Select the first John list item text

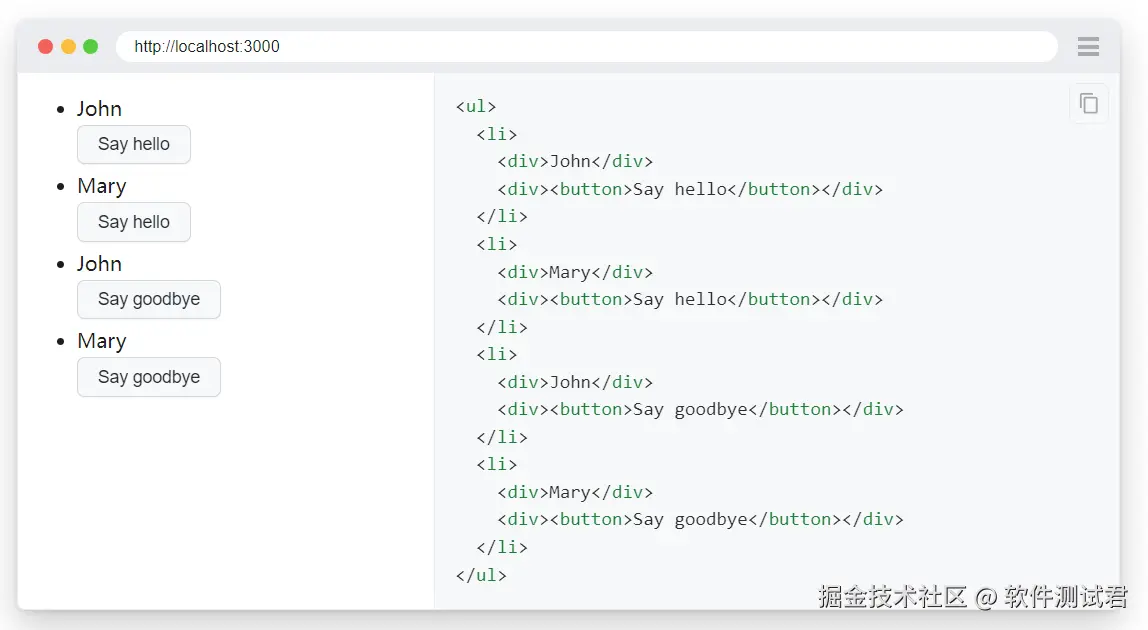pos(100,108)
